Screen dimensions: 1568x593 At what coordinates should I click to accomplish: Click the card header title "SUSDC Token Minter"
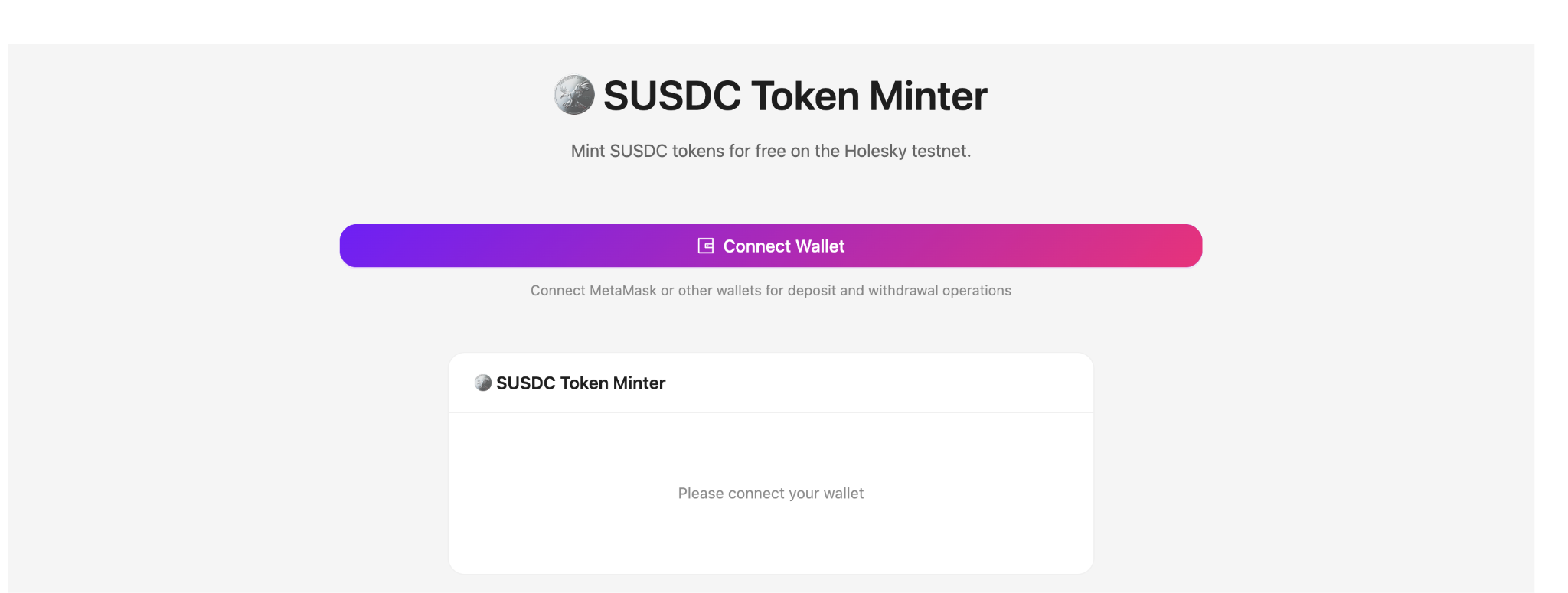(580, 383)
